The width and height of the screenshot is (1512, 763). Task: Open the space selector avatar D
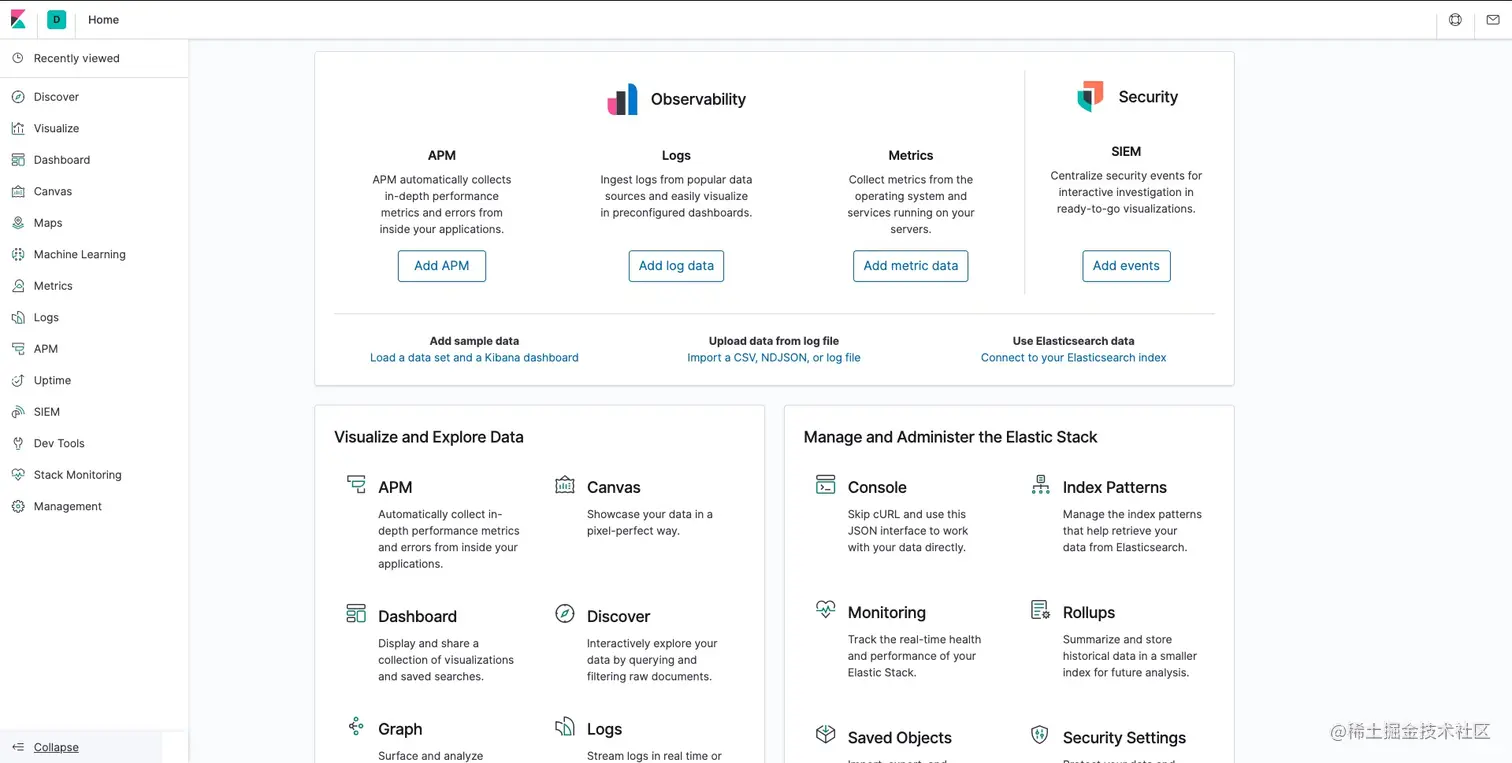(56, 19)
